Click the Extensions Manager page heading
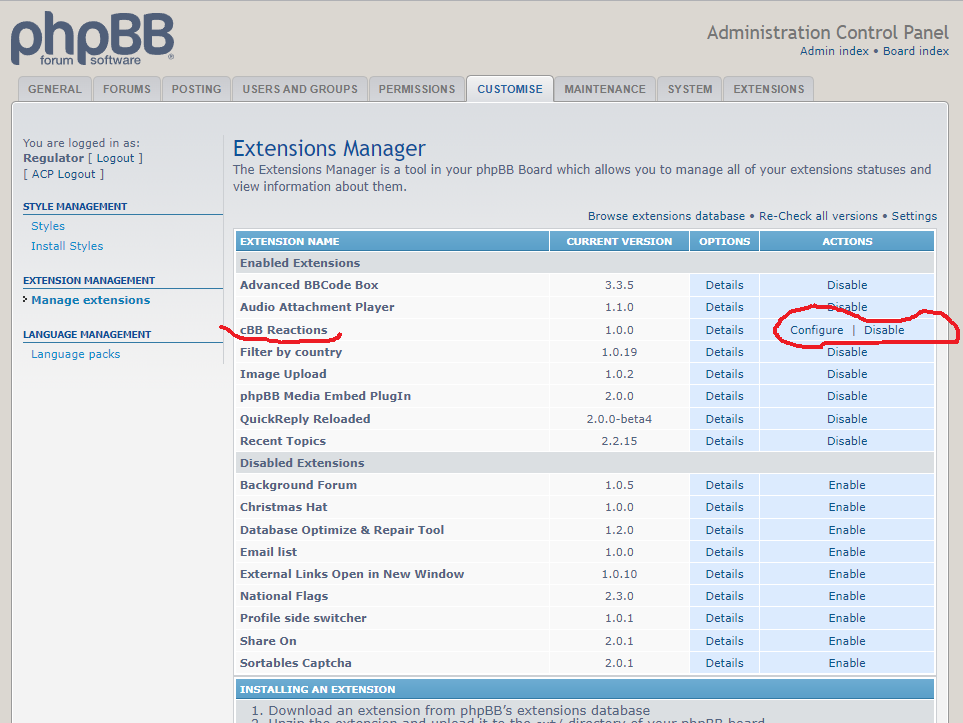The width and height of the screenshot is (963, 723). tap(329, 149)
